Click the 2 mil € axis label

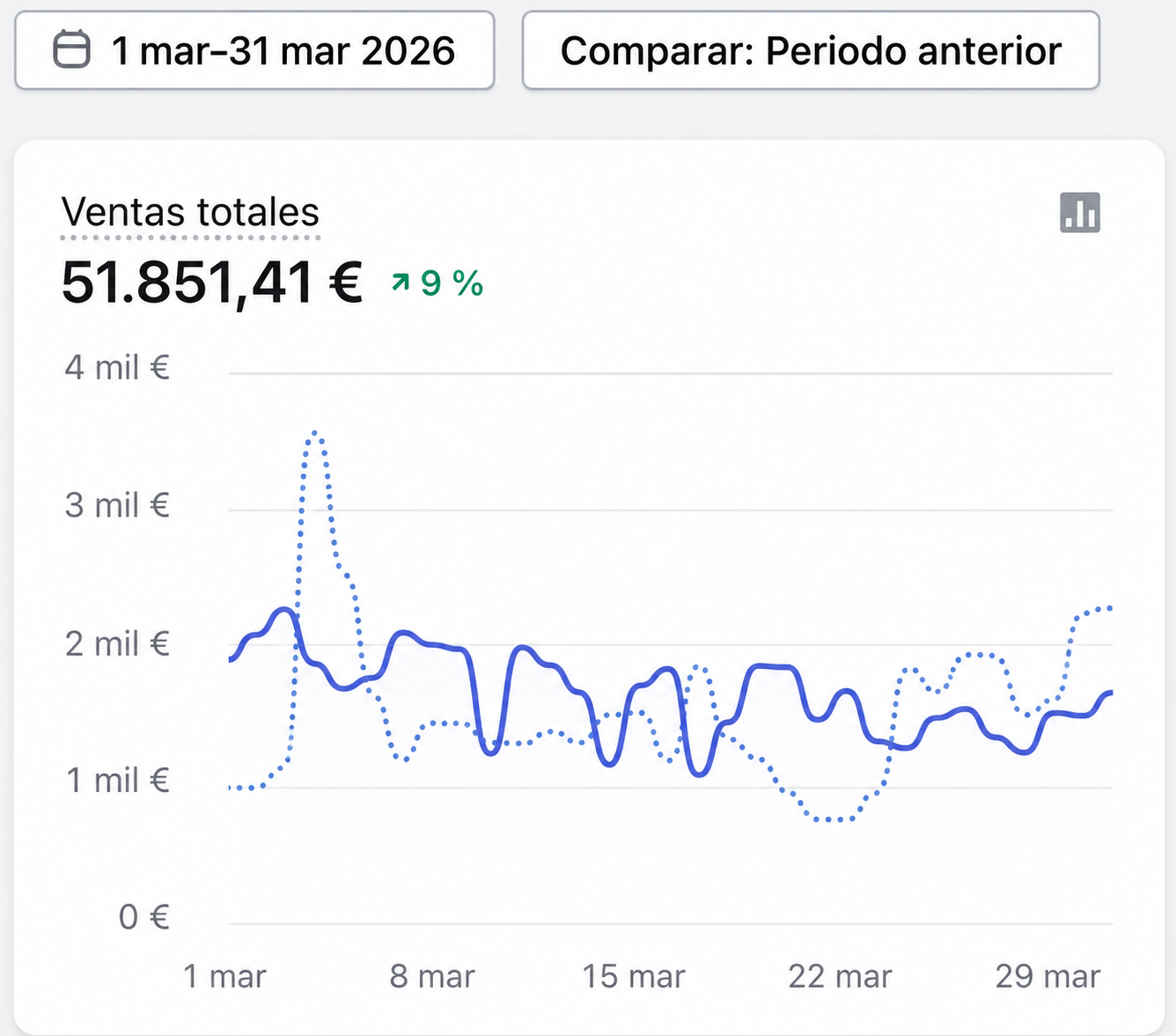point(116,643)
